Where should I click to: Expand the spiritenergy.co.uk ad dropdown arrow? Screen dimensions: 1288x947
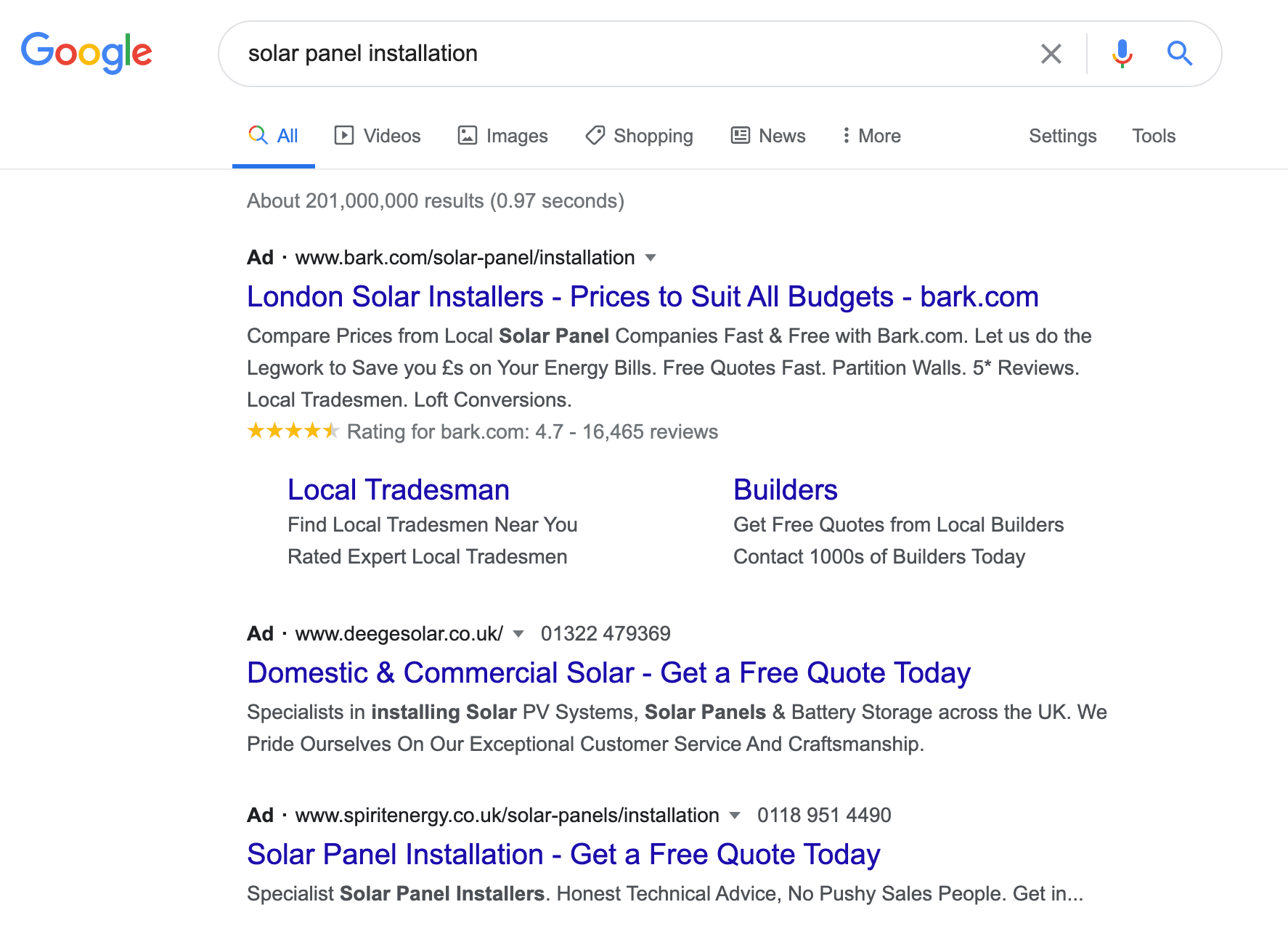[x=735, y=816]
